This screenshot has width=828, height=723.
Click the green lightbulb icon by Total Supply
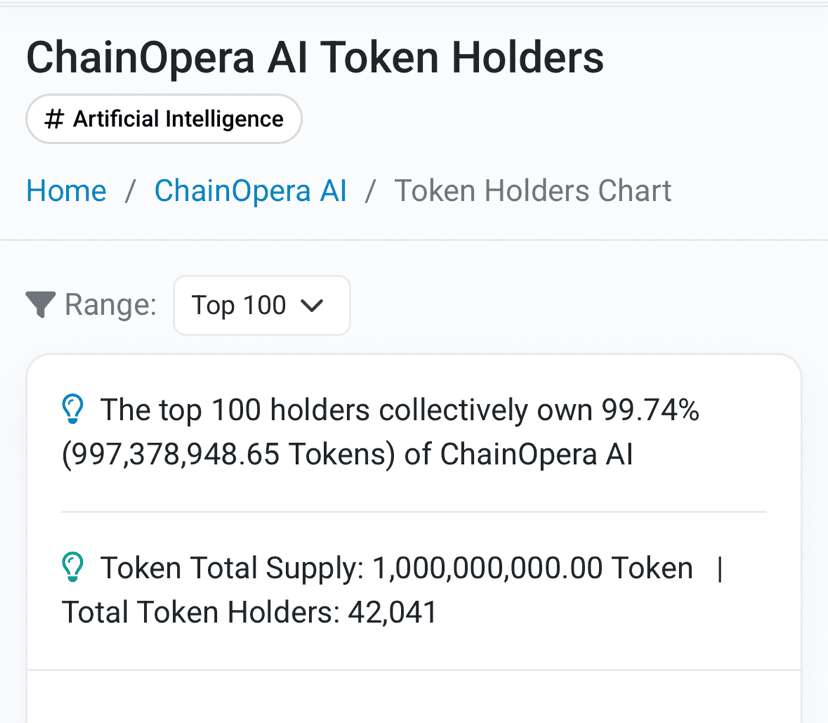point(73,567)
